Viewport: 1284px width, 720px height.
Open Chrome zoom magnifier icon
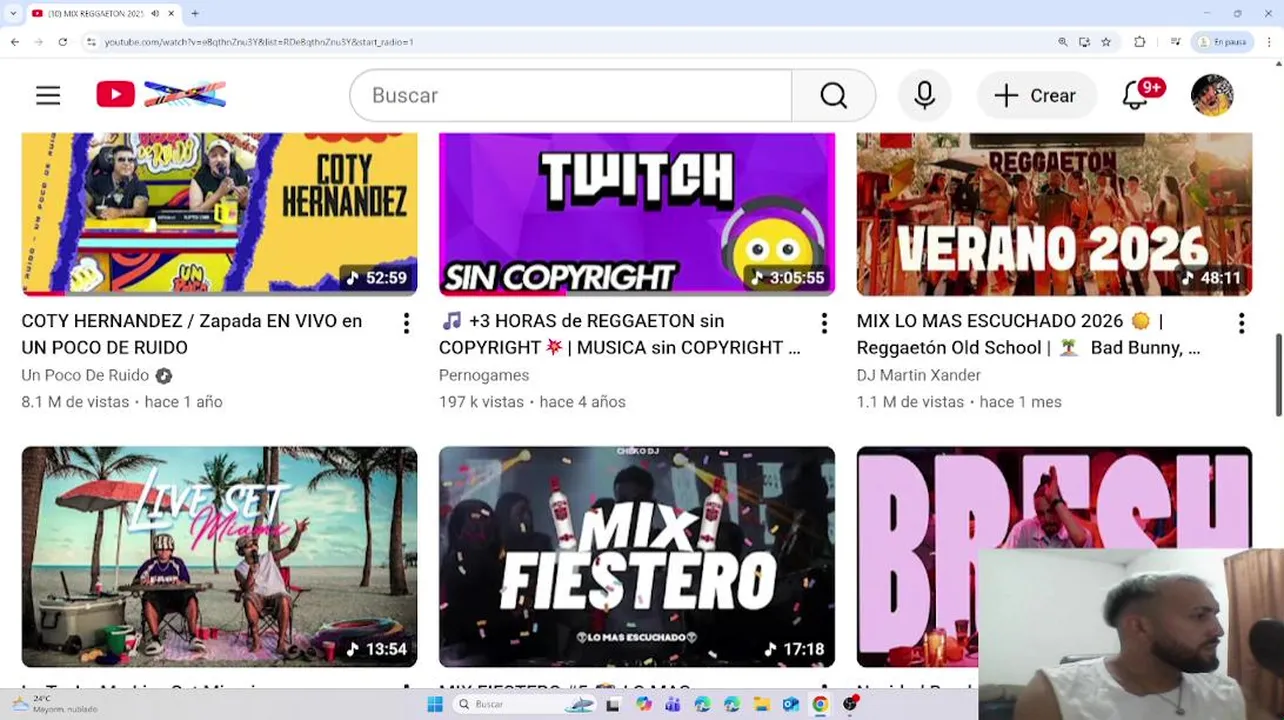point(1062,42)
